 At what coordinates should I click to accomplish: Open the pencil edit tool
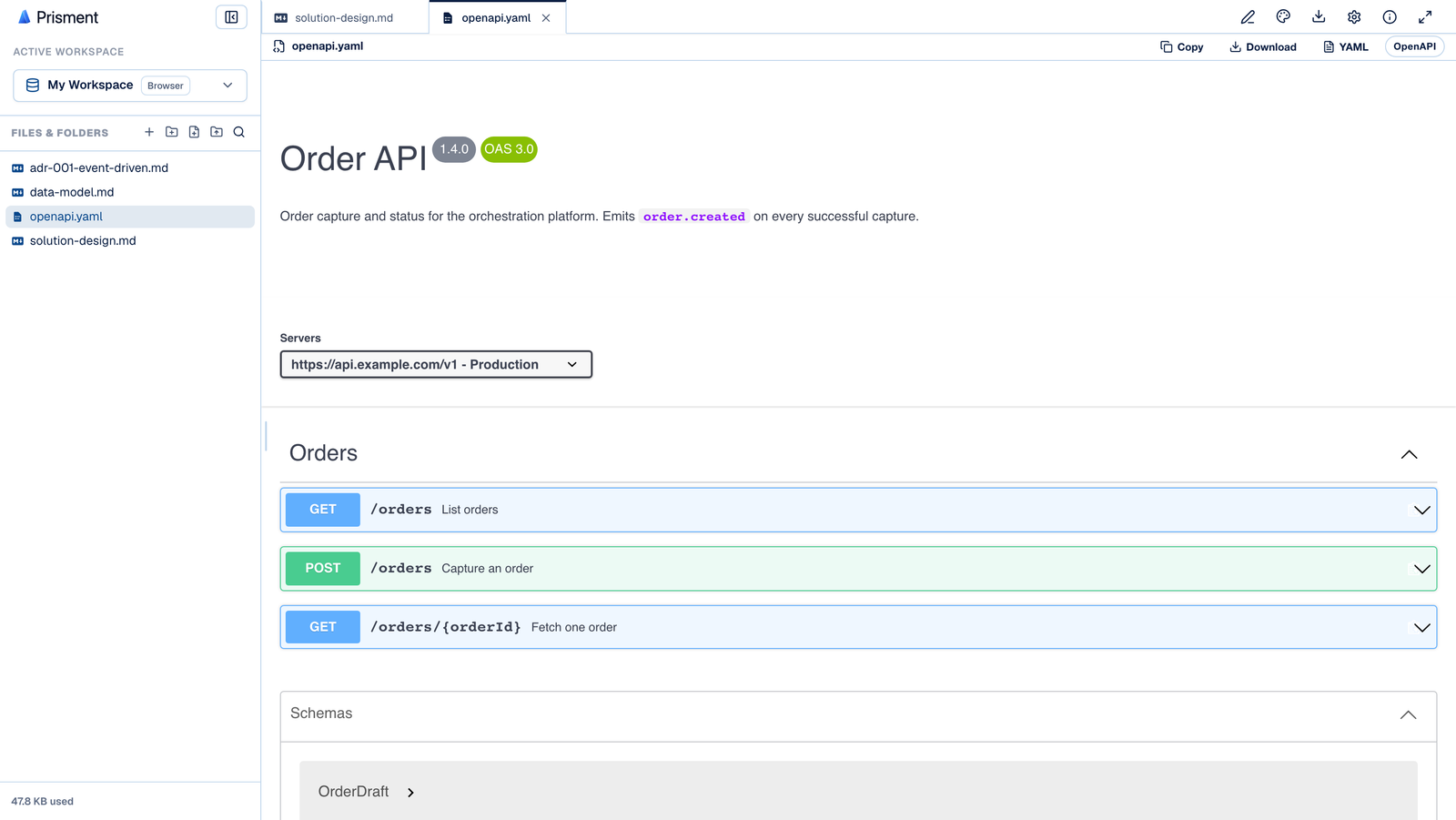[1248, 17]
